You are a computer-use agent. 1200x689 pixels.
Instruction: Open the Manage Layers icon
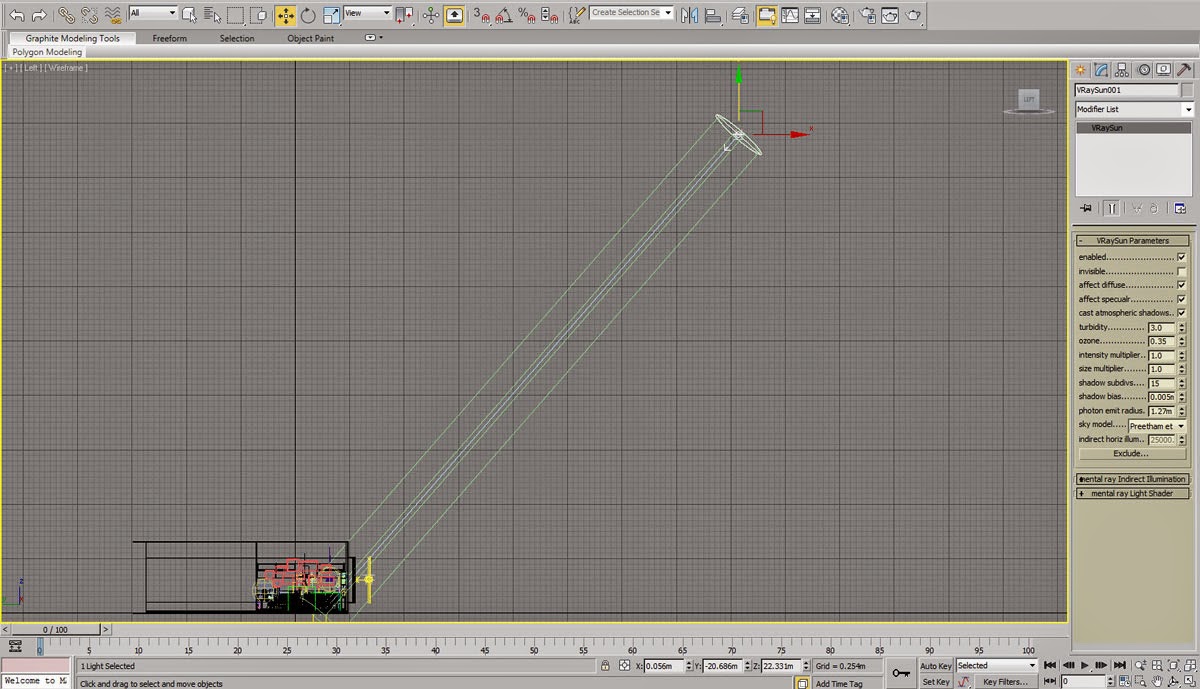(x=740, y=14)
